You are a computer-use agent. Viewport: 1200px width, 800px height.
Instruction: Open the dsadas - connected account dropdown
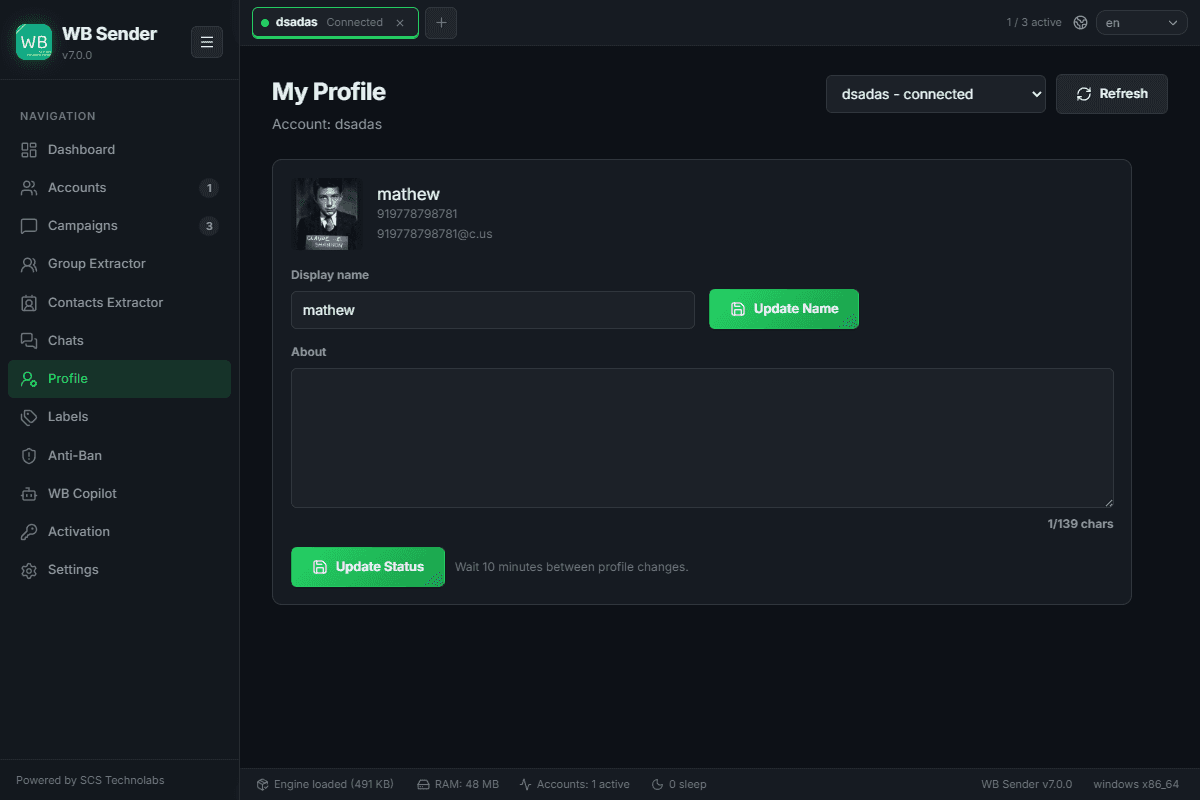(936, 94)
